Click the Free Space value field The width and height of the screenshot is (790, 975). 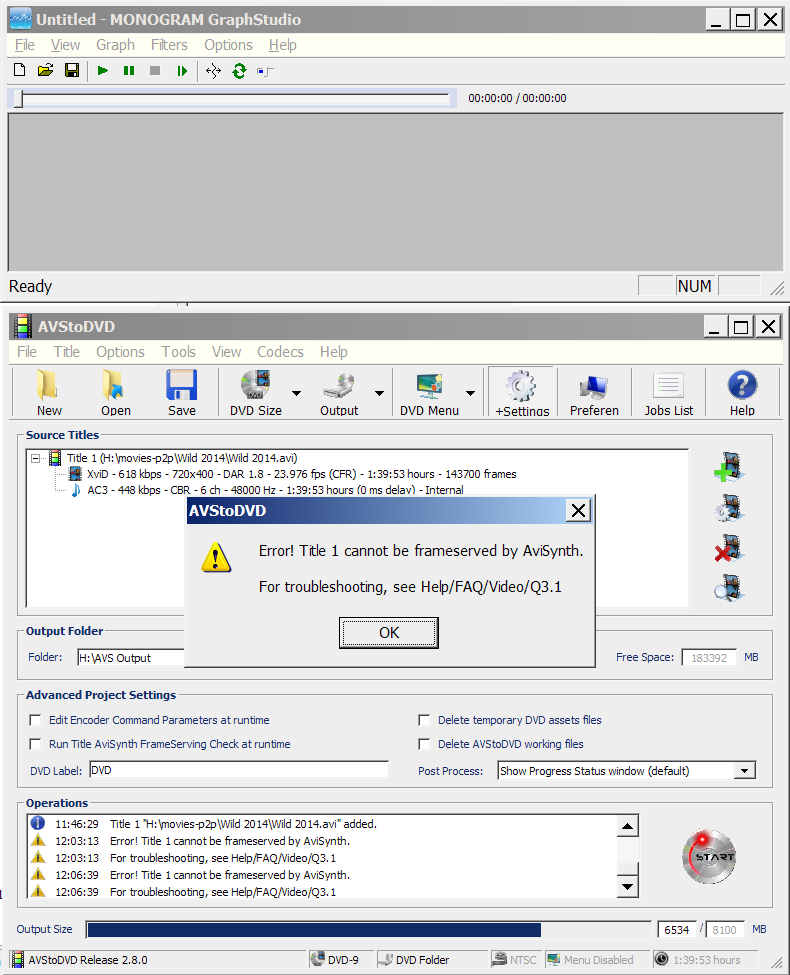click(709, 658)
